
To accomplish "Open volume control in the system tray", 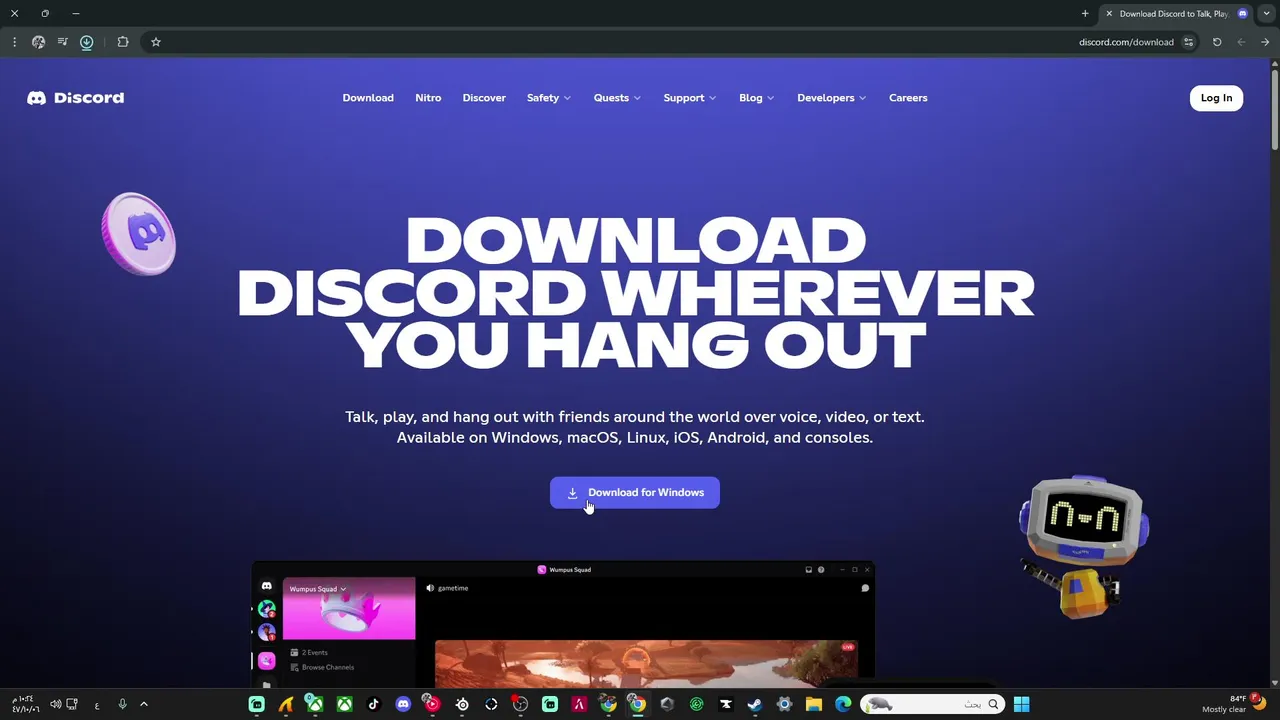I will pyautogui.click(x=56, y=704).
